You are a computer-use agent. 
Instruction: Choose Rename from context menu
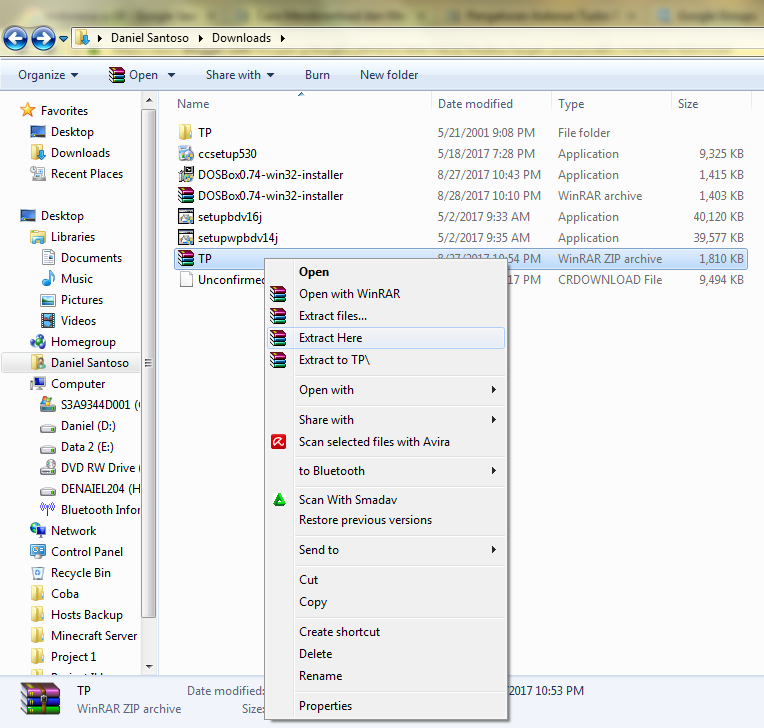pos(386,676)
